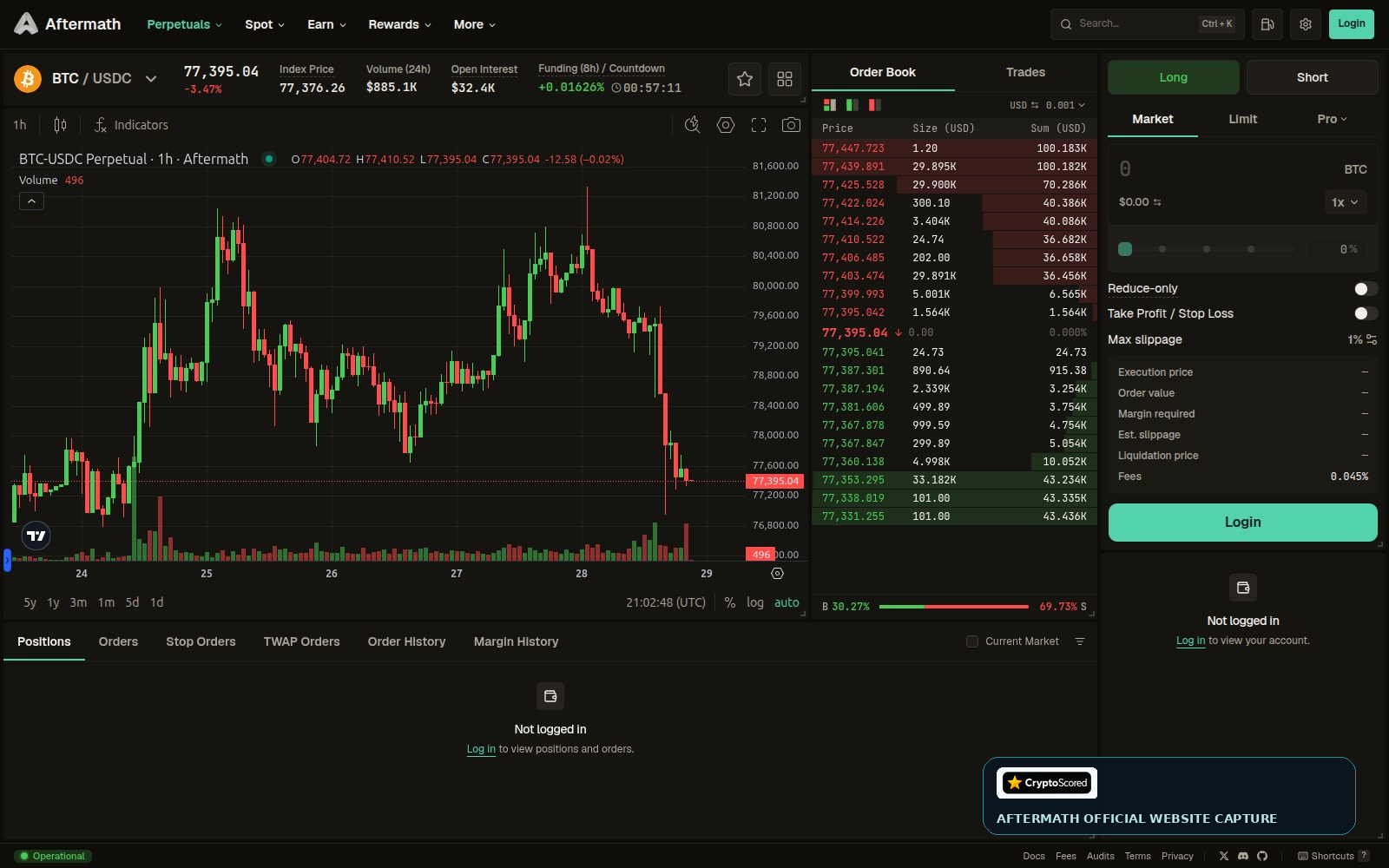Open chart settings hexagon icon
The width and height of the screenshot is (1389, 868).
pyautogui.click(x=725, y=125)
